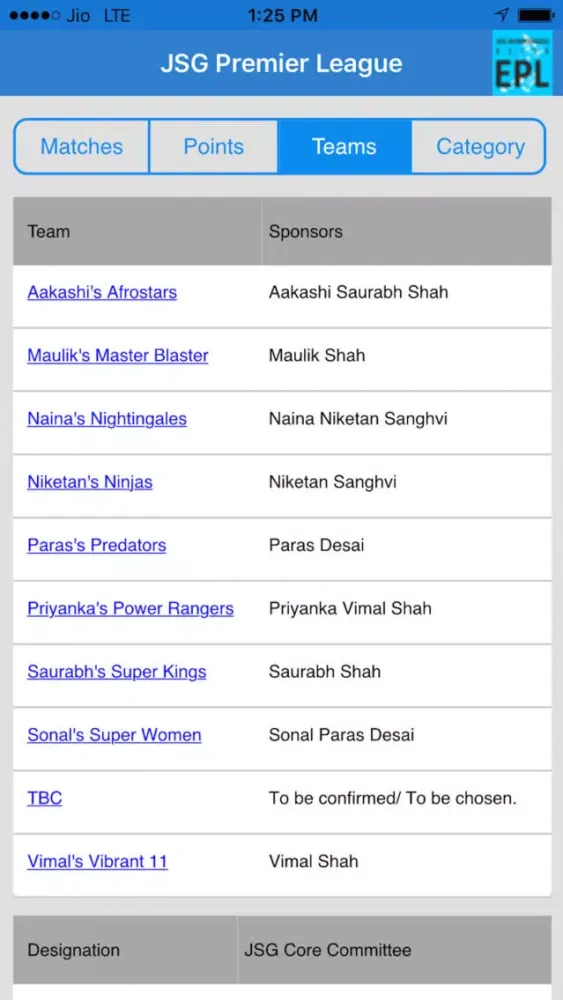Open Sonal's Super Women link
This screenshot has width=563, height=1000.
pos(114,735)
